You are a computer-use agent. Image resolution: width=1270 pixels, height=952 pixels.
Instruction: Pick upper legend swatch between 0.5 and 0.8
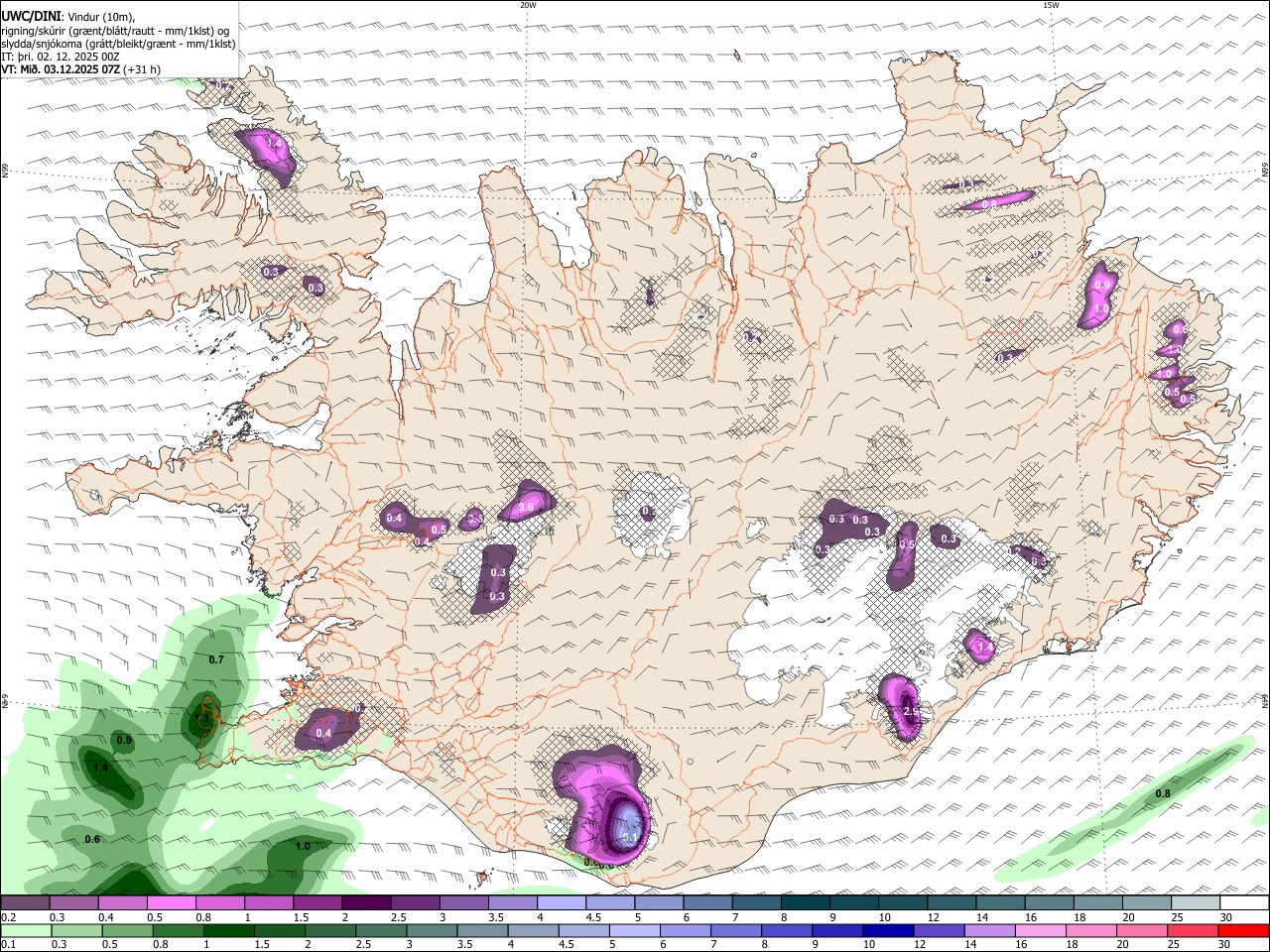tap(171, 902)
